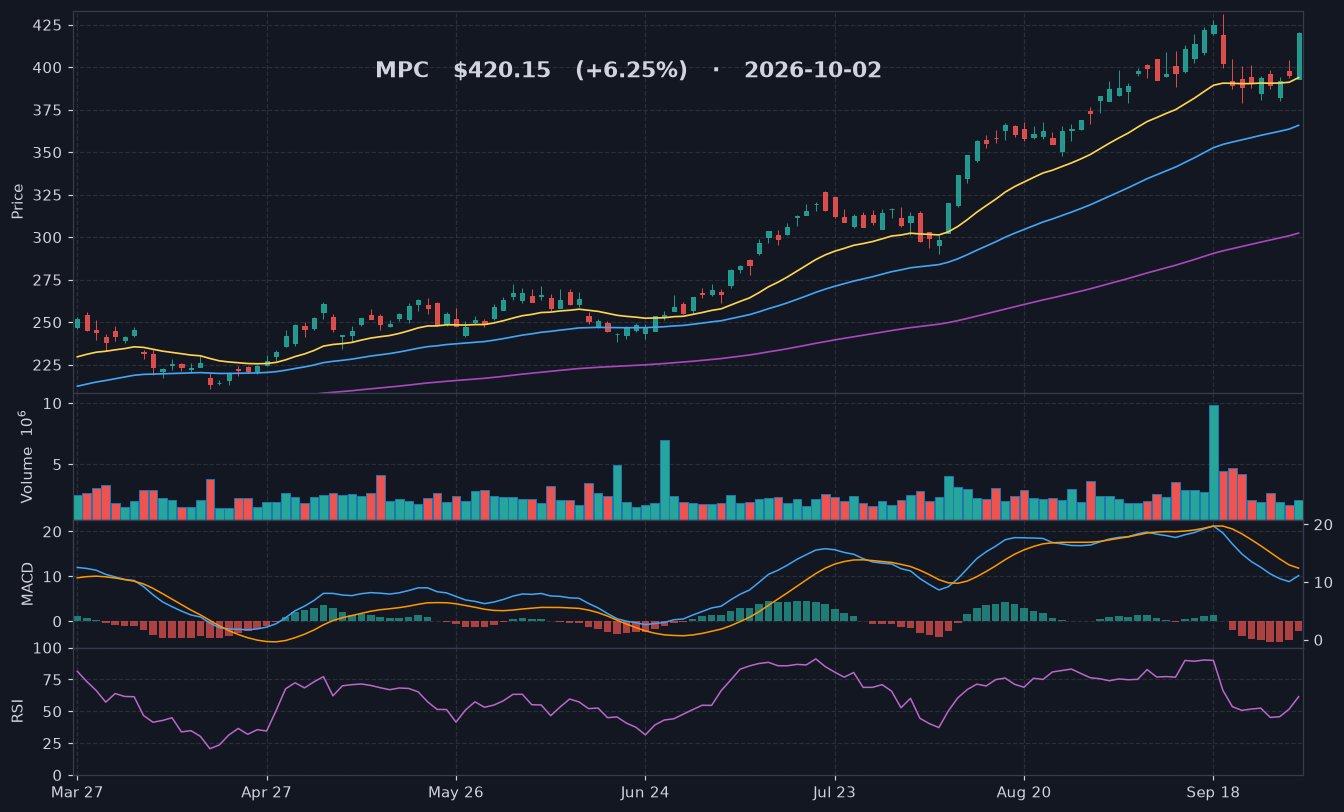Screen dimensions: 1344x812
Task: Select the 350 price tick label
Action: (x=49, y=153)
